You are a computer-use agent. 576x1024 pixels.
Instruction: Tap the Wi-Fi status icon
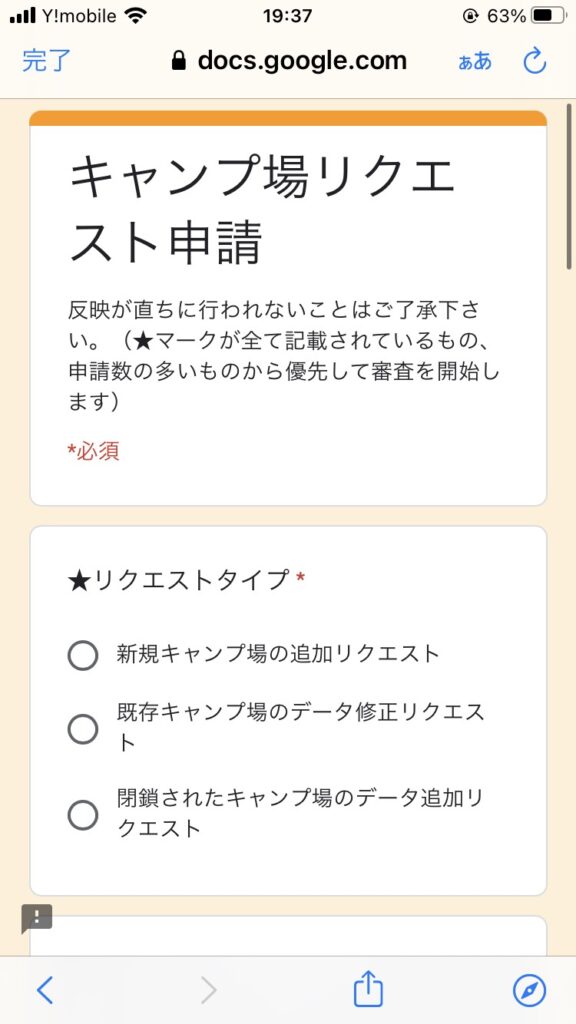[x=135, y=16]
